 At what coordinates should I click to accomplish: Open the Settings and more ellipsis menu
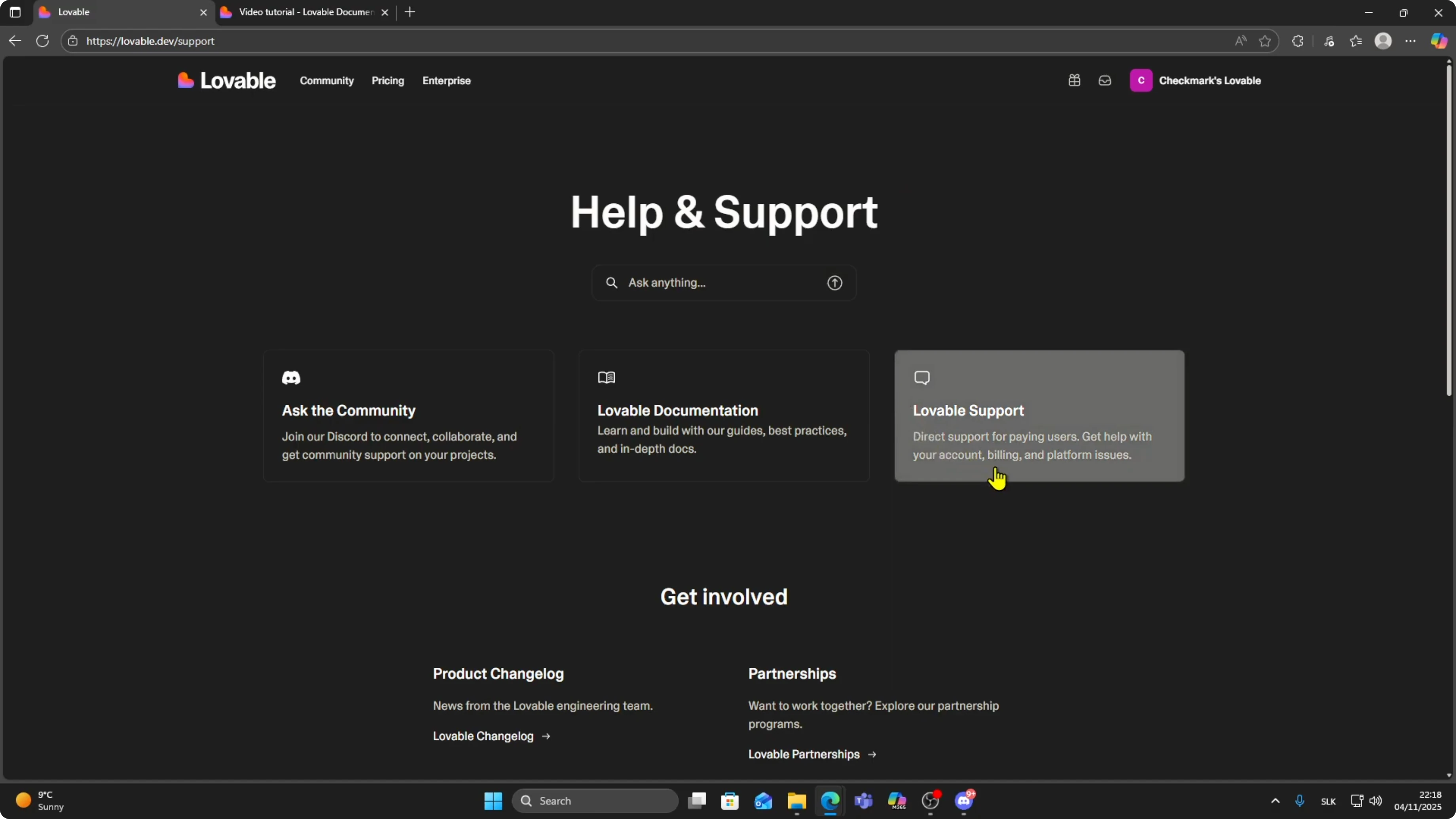tap(1411, 41)
